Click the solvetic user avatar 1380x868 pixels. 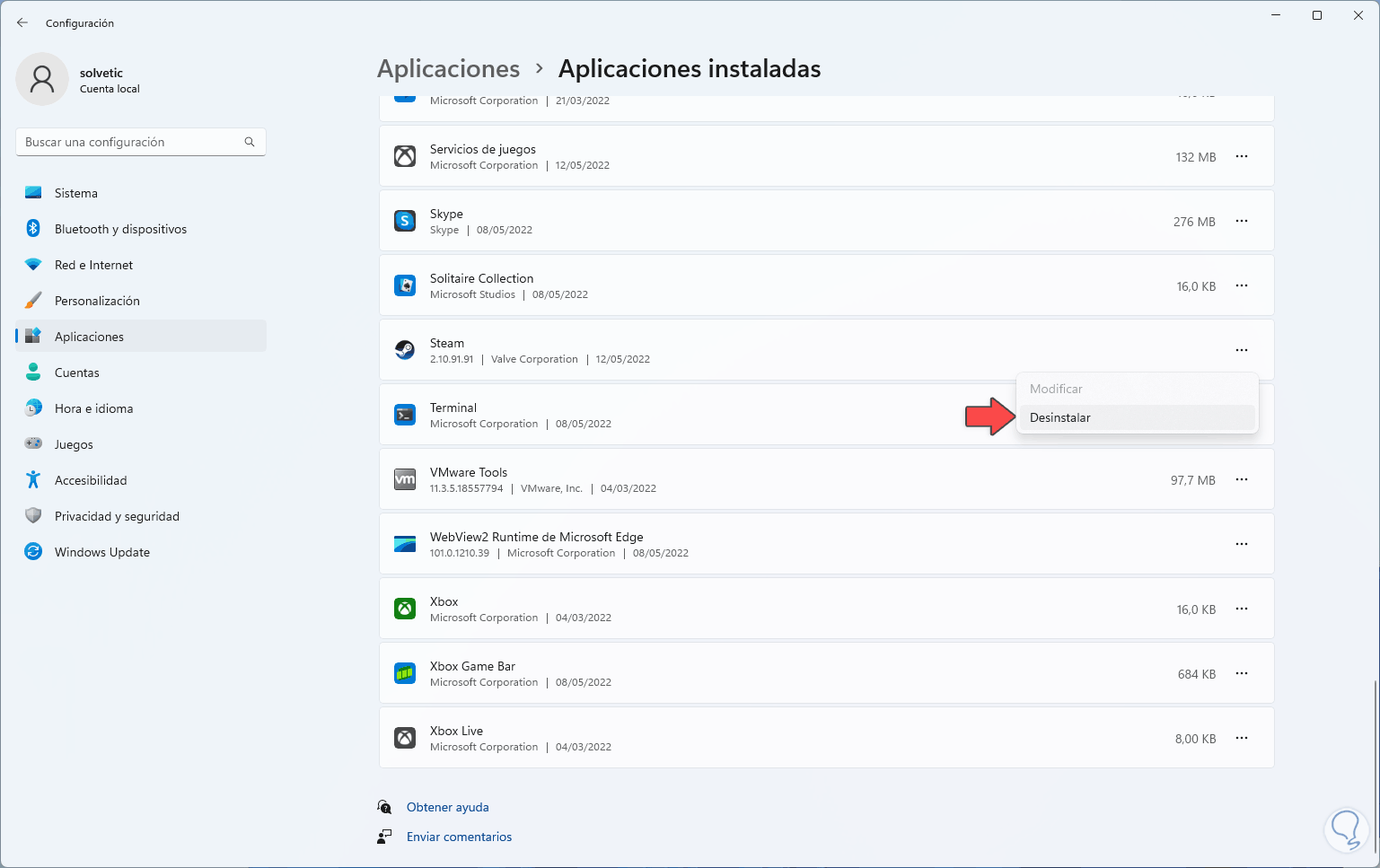(42, 79)
